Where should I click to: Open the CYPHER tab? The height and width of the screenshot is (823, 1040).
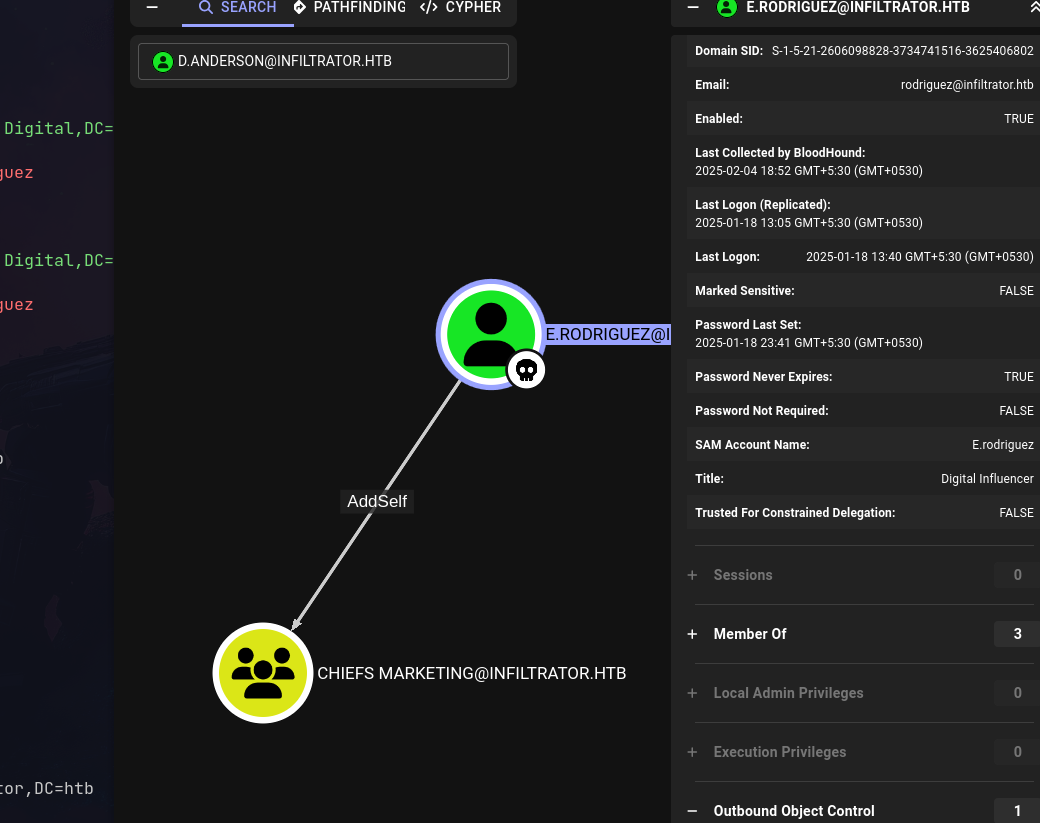click(472, 8)
